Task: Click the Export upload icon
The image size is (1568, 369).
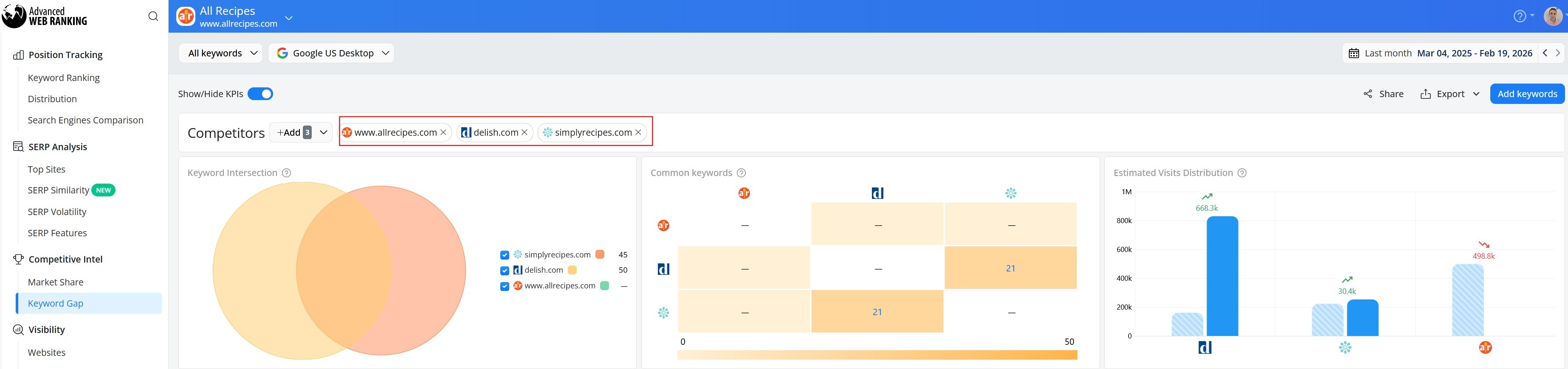Action: tap(1425, 94)
